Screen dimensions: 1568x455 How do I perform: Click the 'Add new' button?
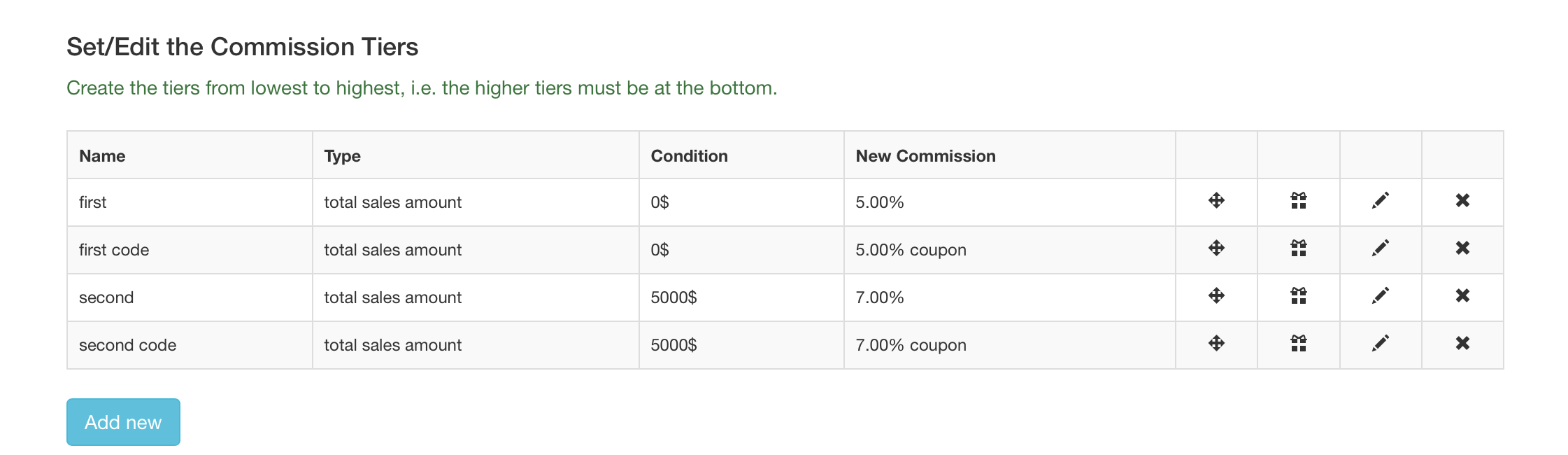123,422
